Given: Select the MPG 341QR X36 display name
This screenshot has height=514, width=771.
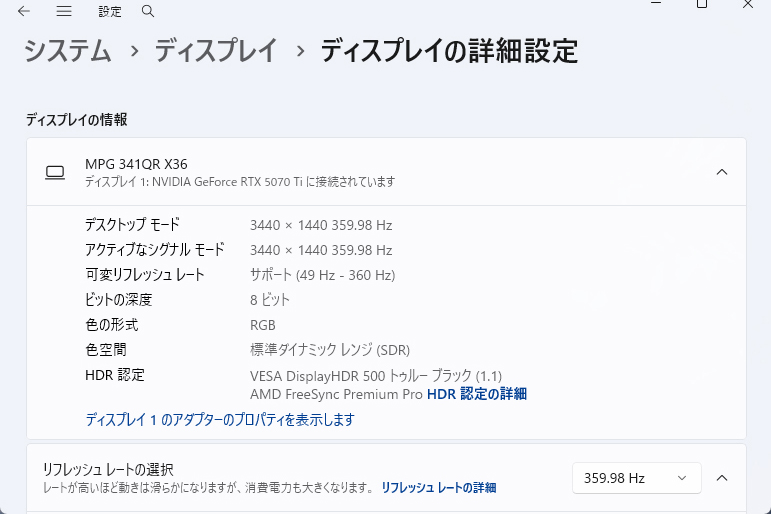Looking at the screenshot, I should point(136,164).
